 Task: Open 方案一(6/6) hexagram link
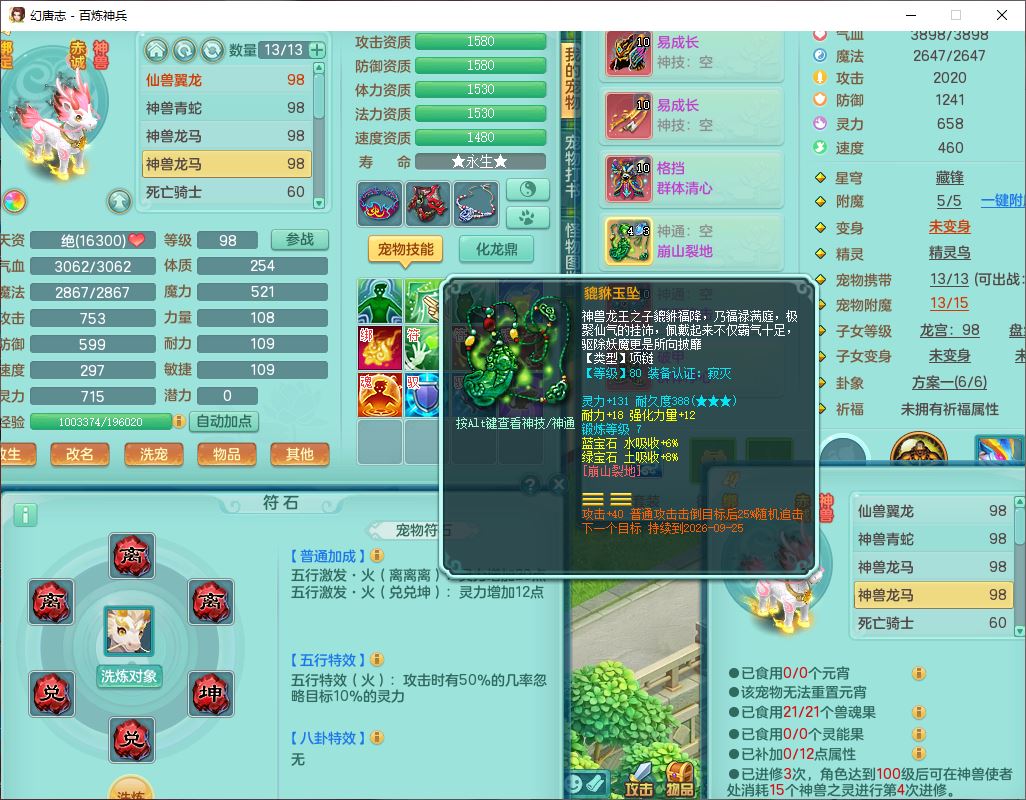pyautogui.click(x=949, y=382)
